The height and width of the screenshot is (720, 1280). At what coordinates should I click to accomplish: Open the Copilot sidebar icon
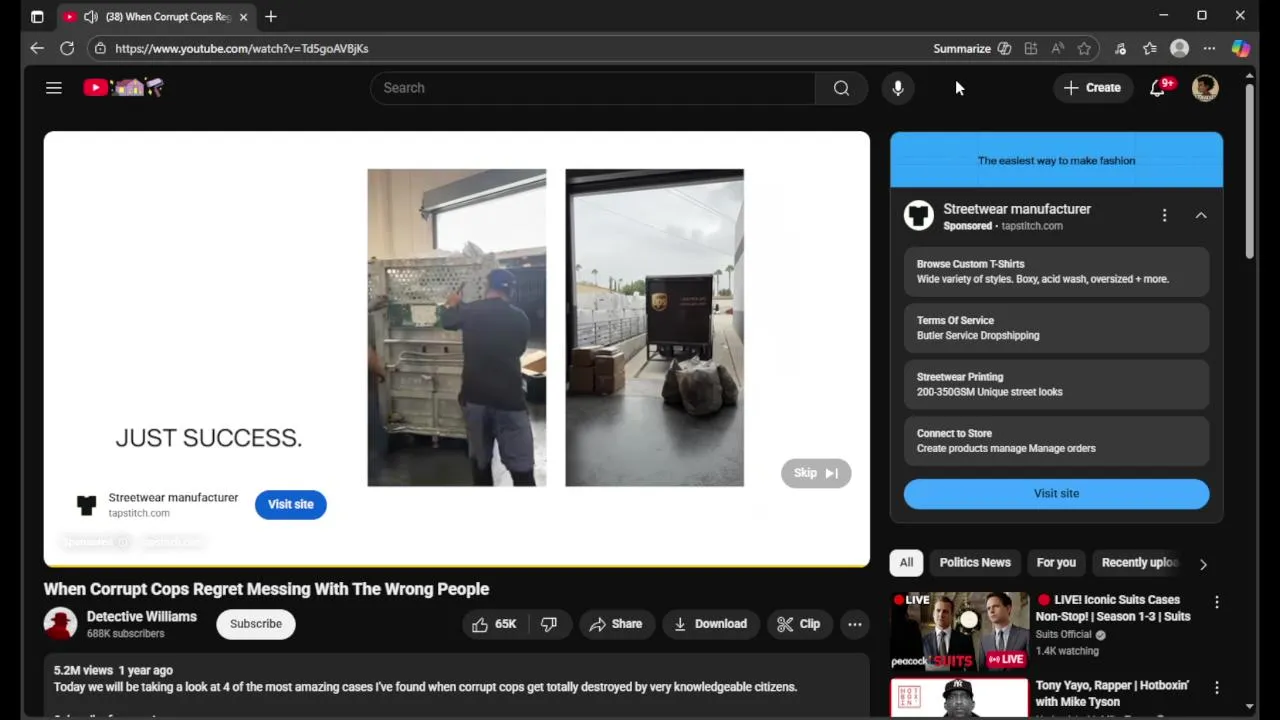[1241, 48]
